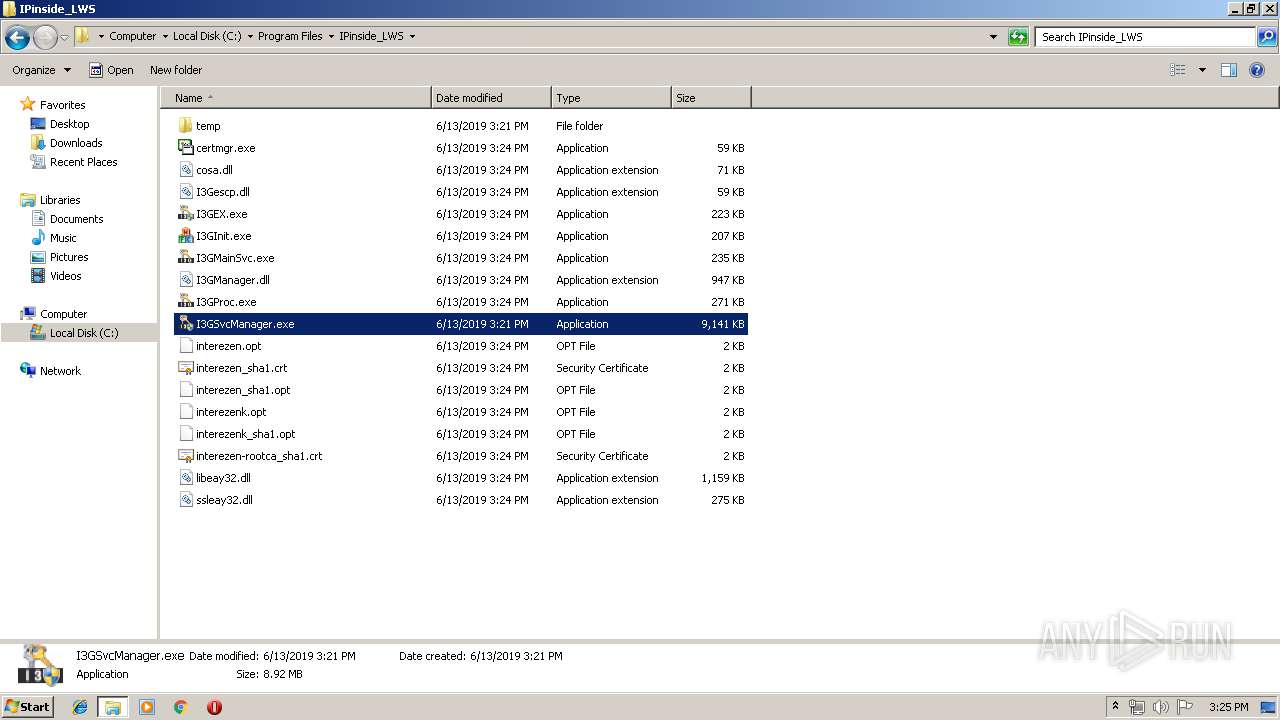Image resolution: width=1280 pixels, height=720 pixels.
Task: Click the Change your view icon
Action: click(1178, 70)
